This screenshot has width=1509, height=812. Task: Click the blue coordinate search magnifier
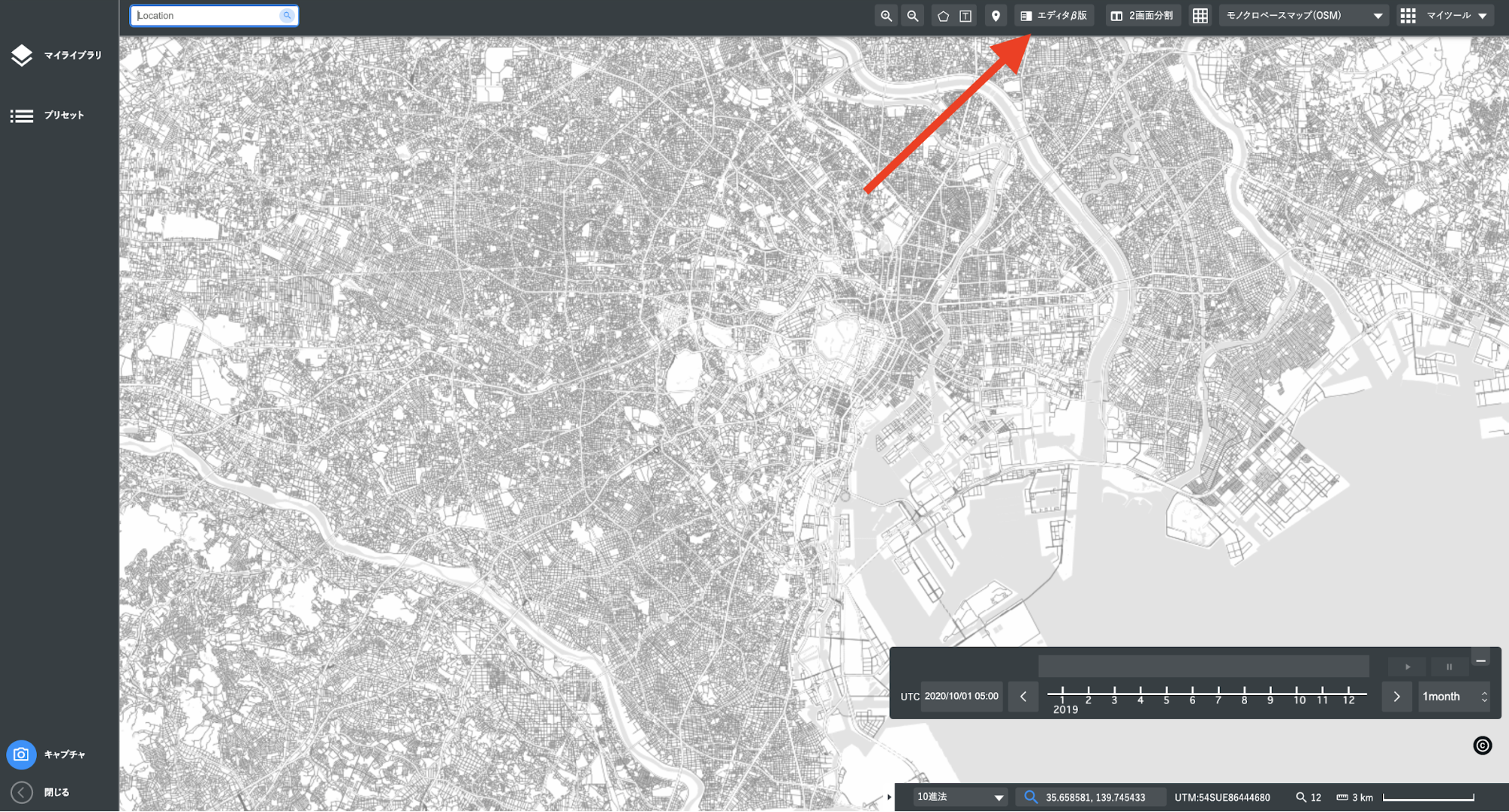[1030, 797]
